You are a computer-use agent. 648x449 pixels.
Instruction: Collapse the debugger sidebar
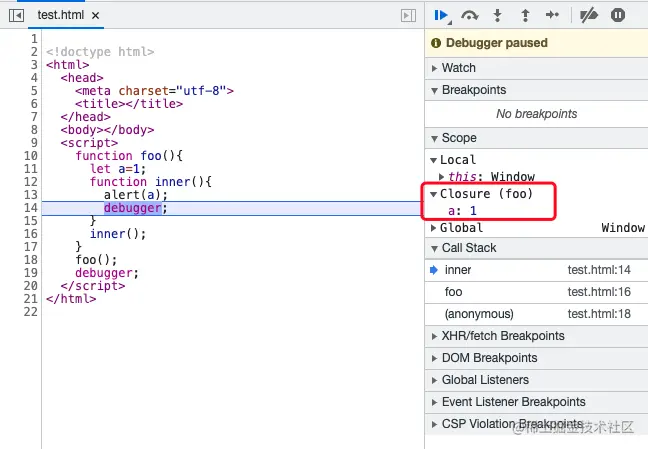click(x=408, y=16)
